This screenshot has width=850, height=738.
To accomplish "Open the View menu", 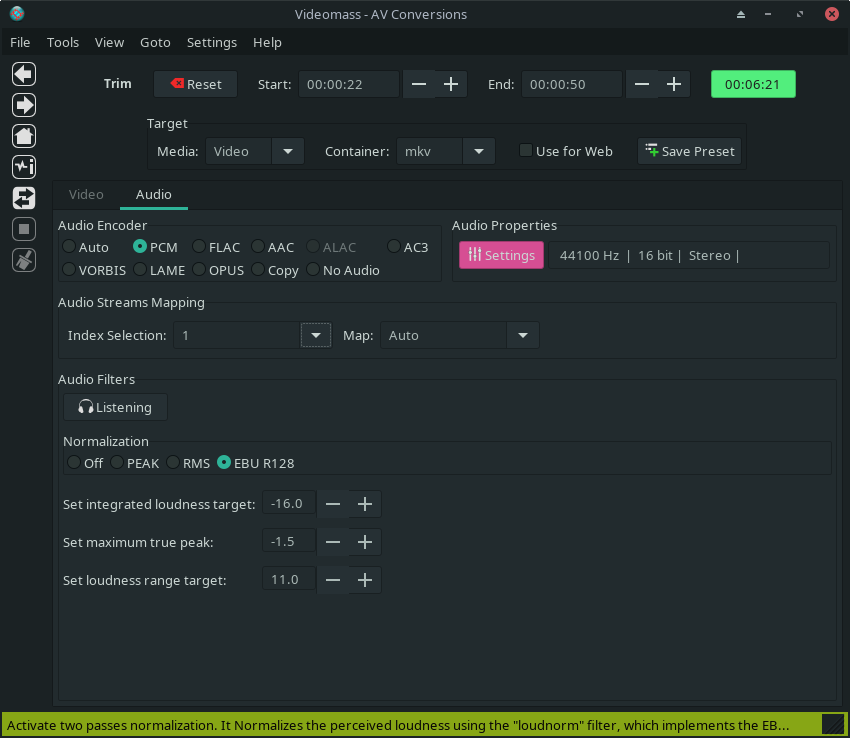I will pyautogui.click(x=110, y=42).
